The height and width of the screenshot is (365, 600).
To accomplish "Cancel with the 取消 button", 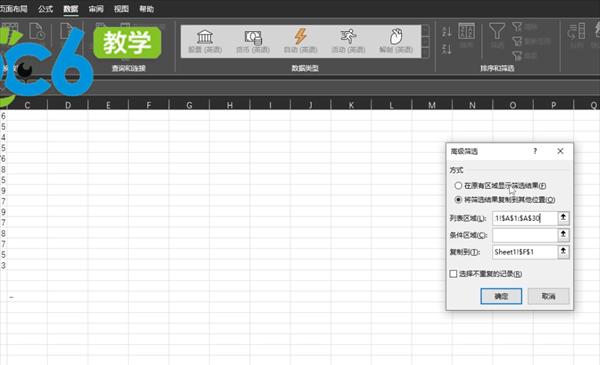I will (x=548, y=296).
